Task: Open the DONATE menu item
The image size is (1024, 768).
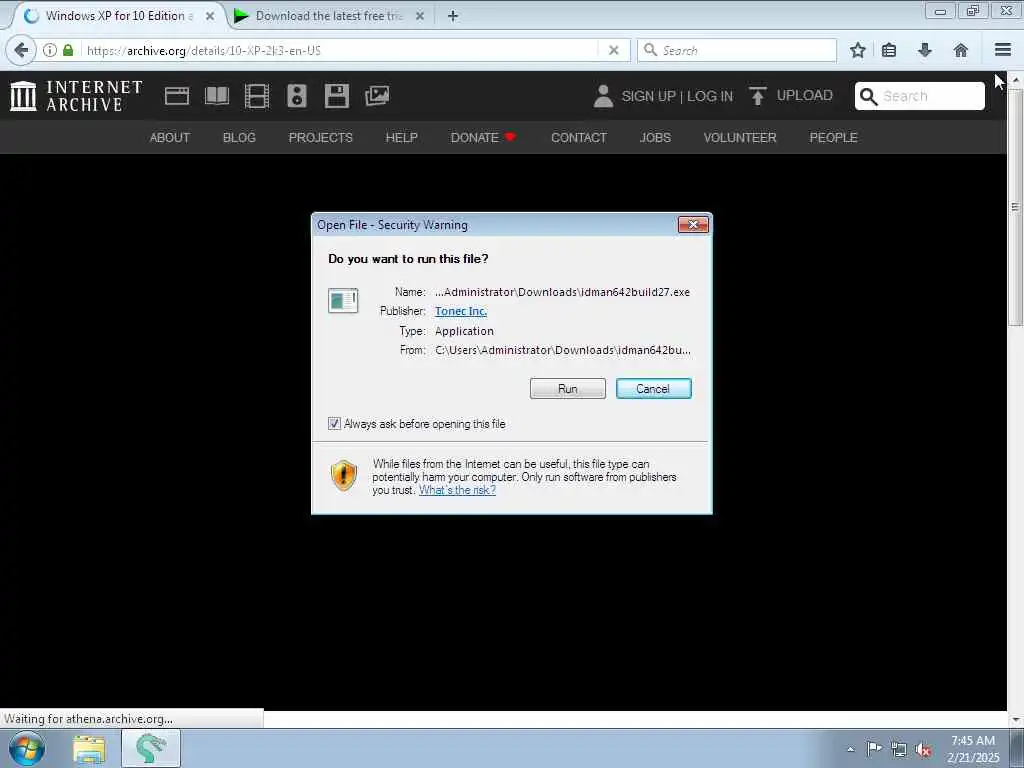Action: [483, 138]
